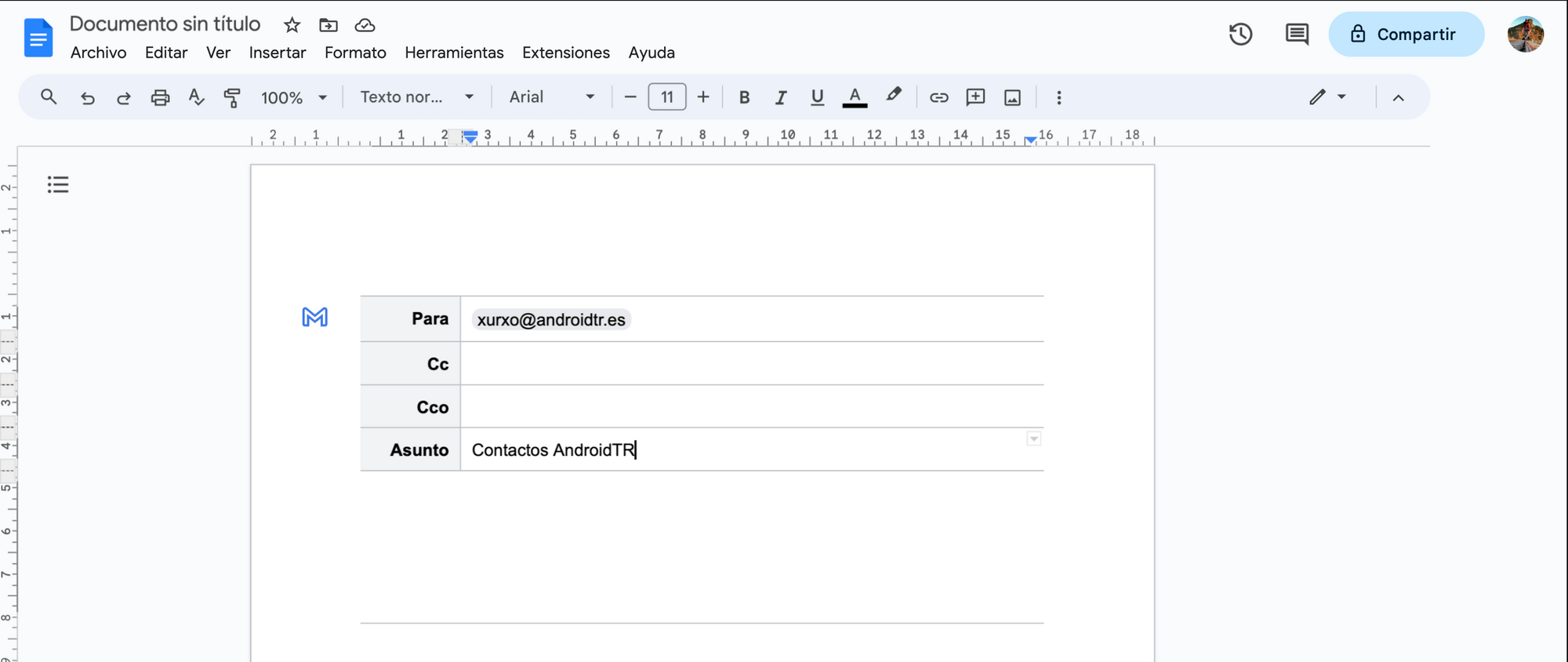The height and width of the screenshot is (662, 1568).
Task: Open highlight color picker
Action: tap(894, 96)
